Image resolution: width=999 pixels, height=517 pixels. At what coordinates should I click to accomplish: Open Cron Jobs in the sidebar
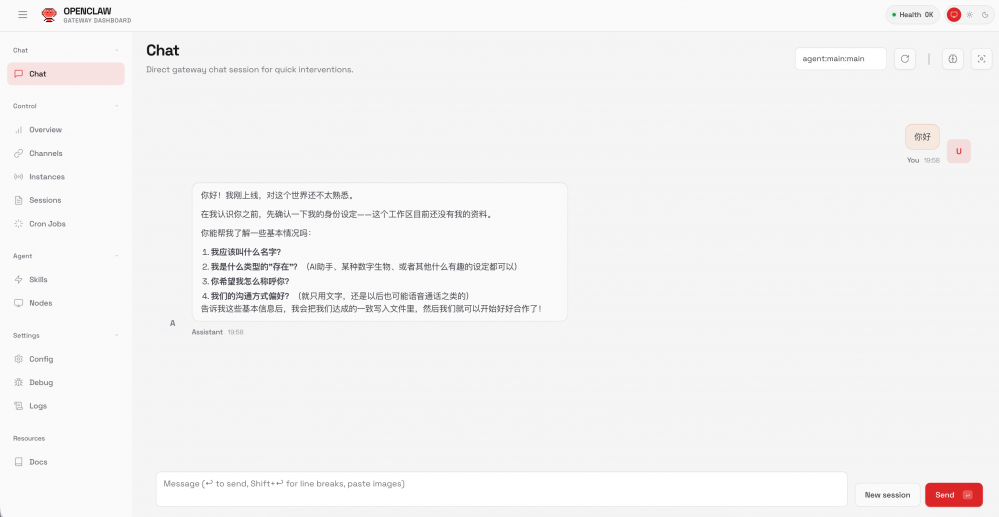click(47, 224)
